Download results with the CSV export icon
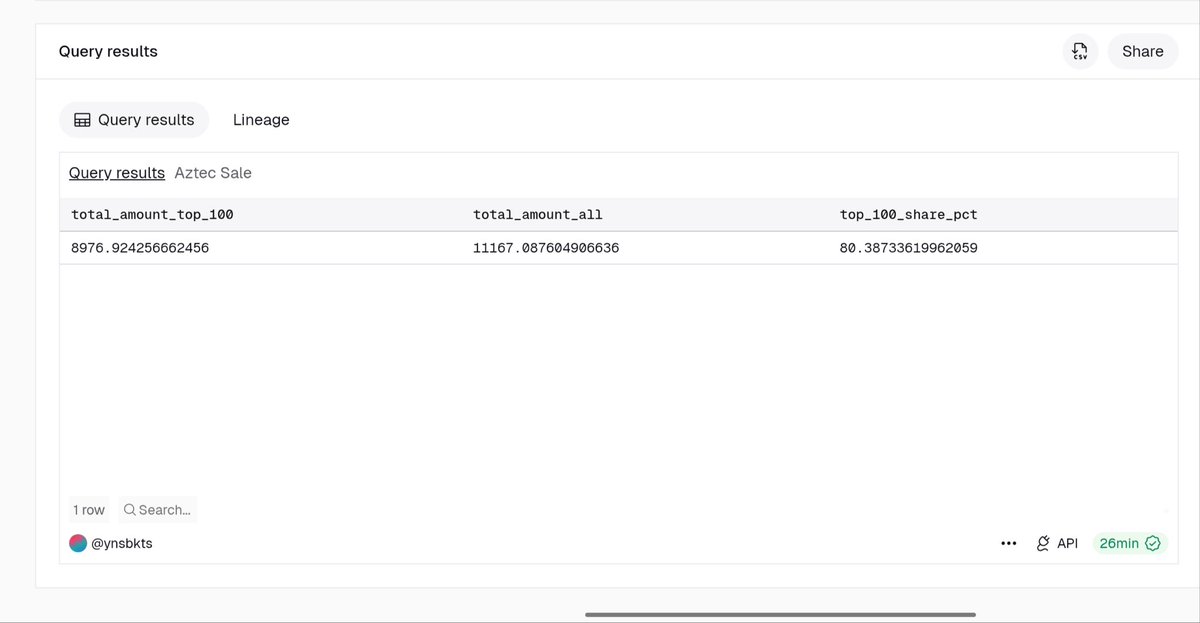 [x=1080, y=51]
